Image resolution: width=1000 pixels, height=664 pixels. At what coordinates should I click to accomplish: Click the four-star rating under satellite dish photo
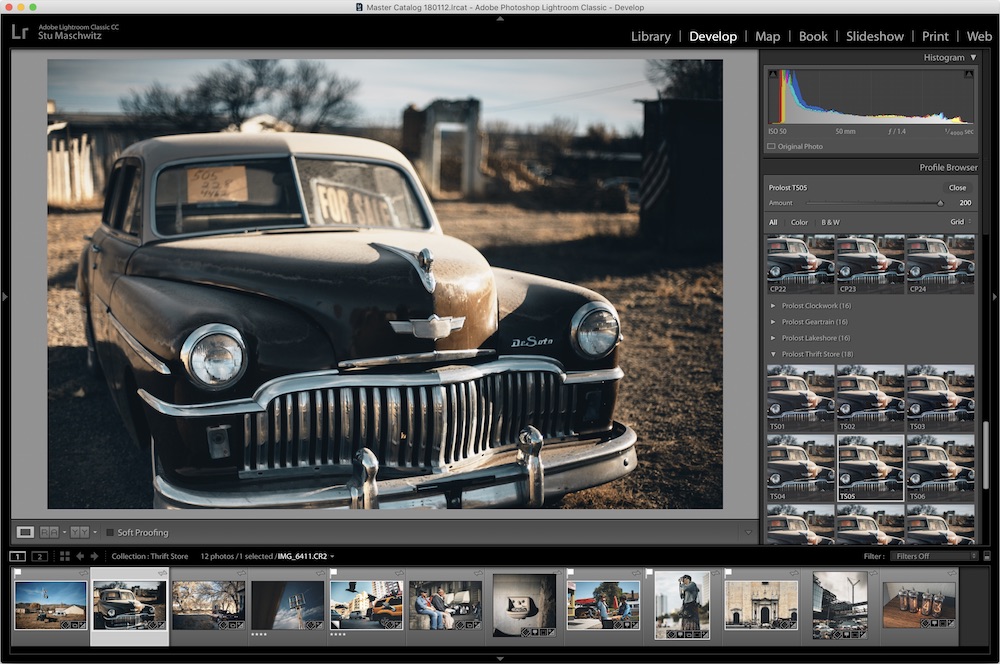[x=258, y=635]
